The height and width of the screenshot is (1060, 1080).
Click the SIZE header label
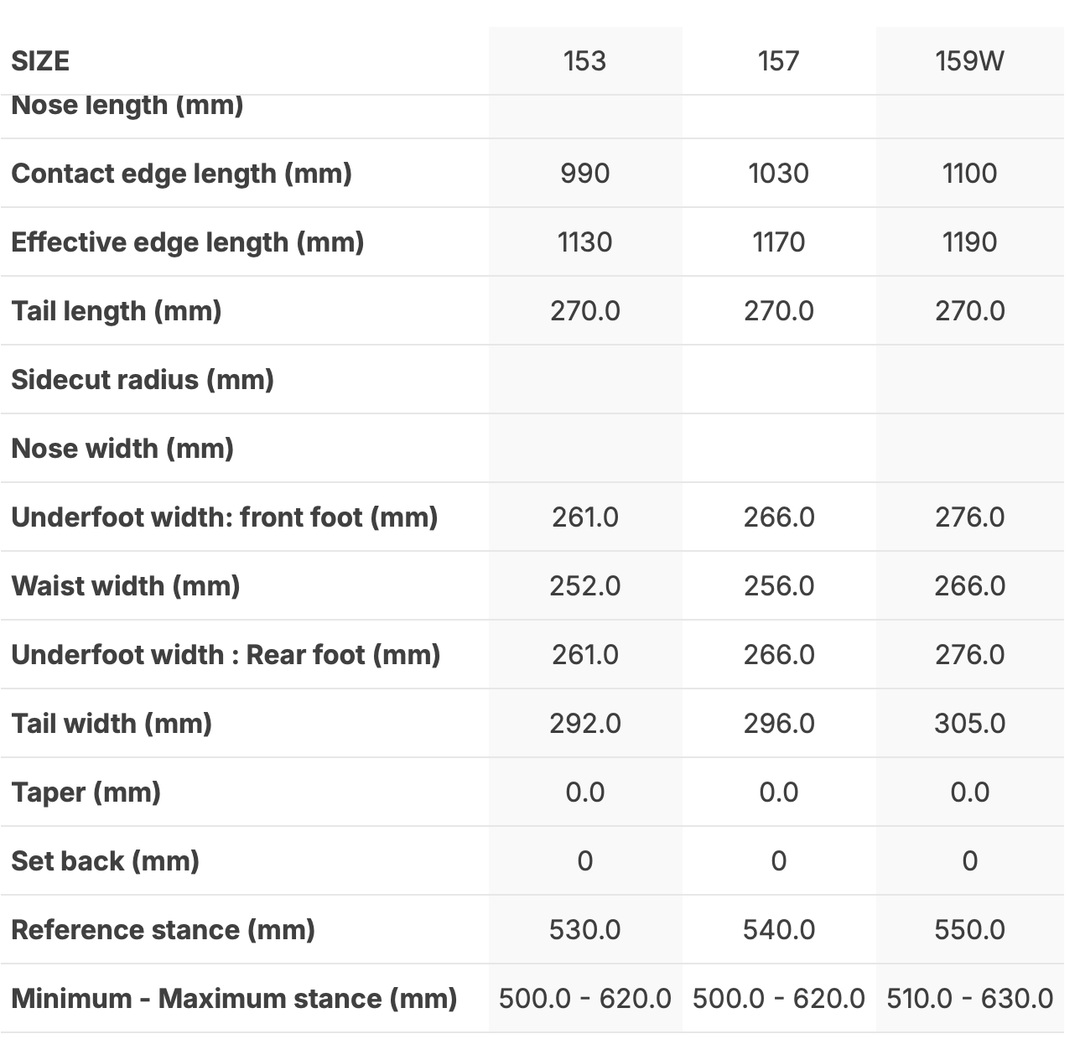coord(40,61)
